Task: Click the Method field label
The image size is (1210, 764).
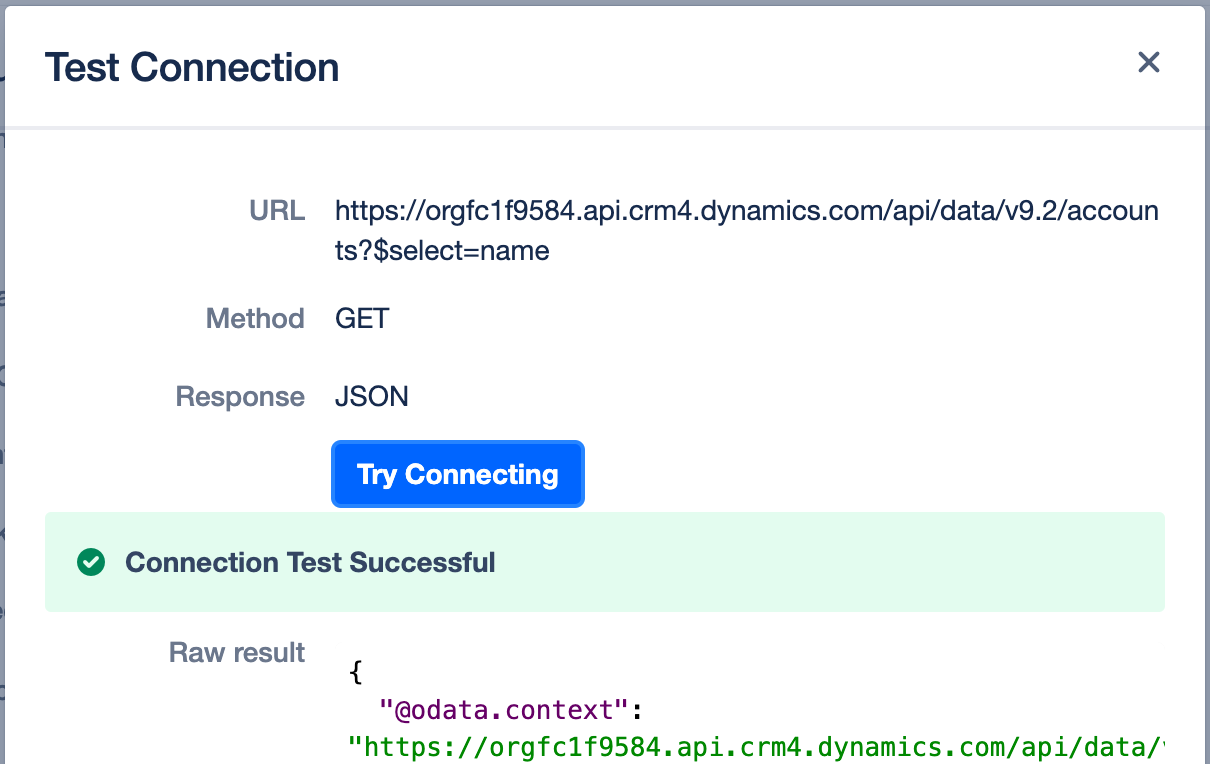Action: click(255, 319)
